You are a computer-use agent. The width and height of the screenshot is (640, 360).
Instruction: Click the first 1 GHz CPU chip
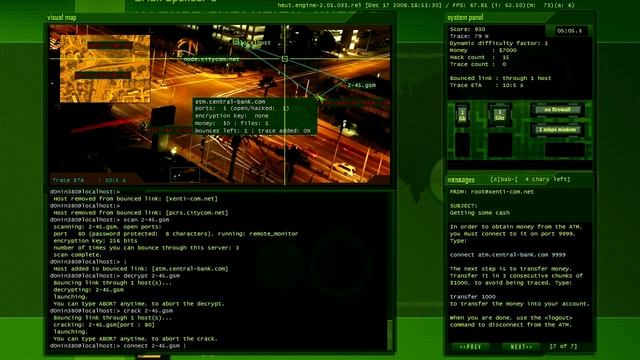pos(462,115)
